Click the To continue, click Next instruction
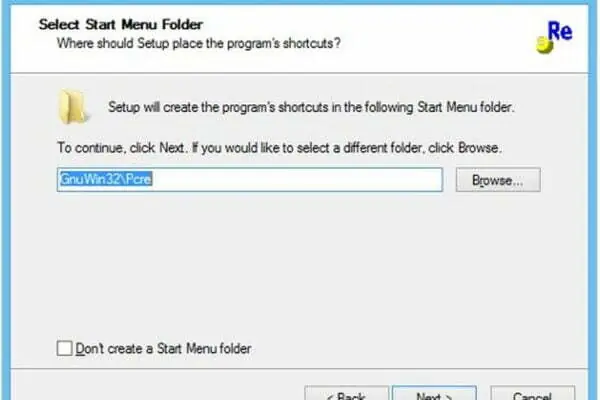600x400 pixels. point(279,148)
